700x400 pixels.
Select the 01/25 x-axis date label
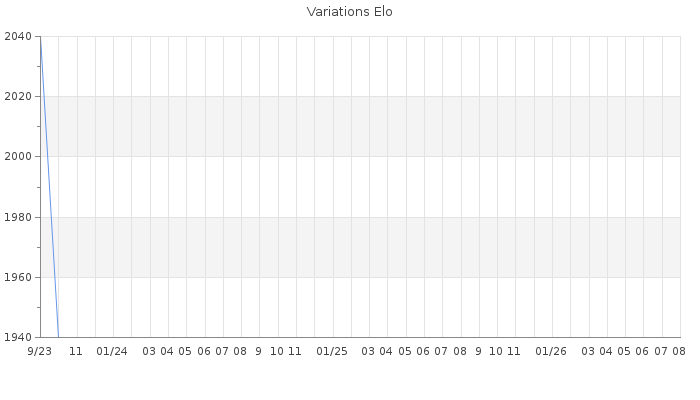pyautogui.click(x=332, y=351)
